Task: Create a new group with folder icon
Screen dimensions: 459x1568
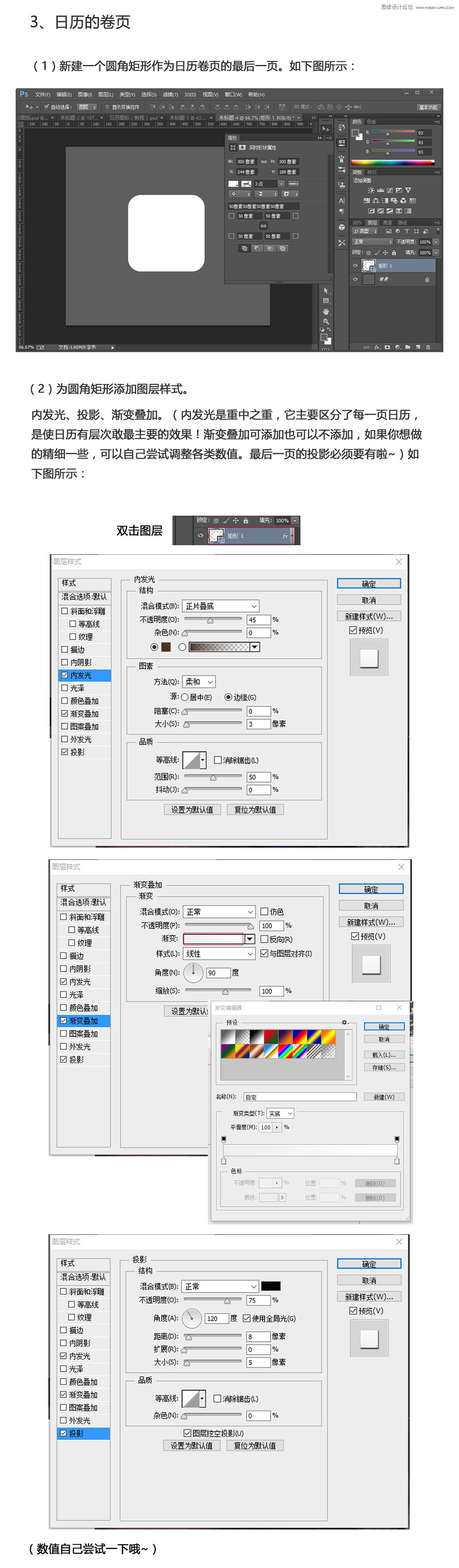Action: tap(408, 347)
